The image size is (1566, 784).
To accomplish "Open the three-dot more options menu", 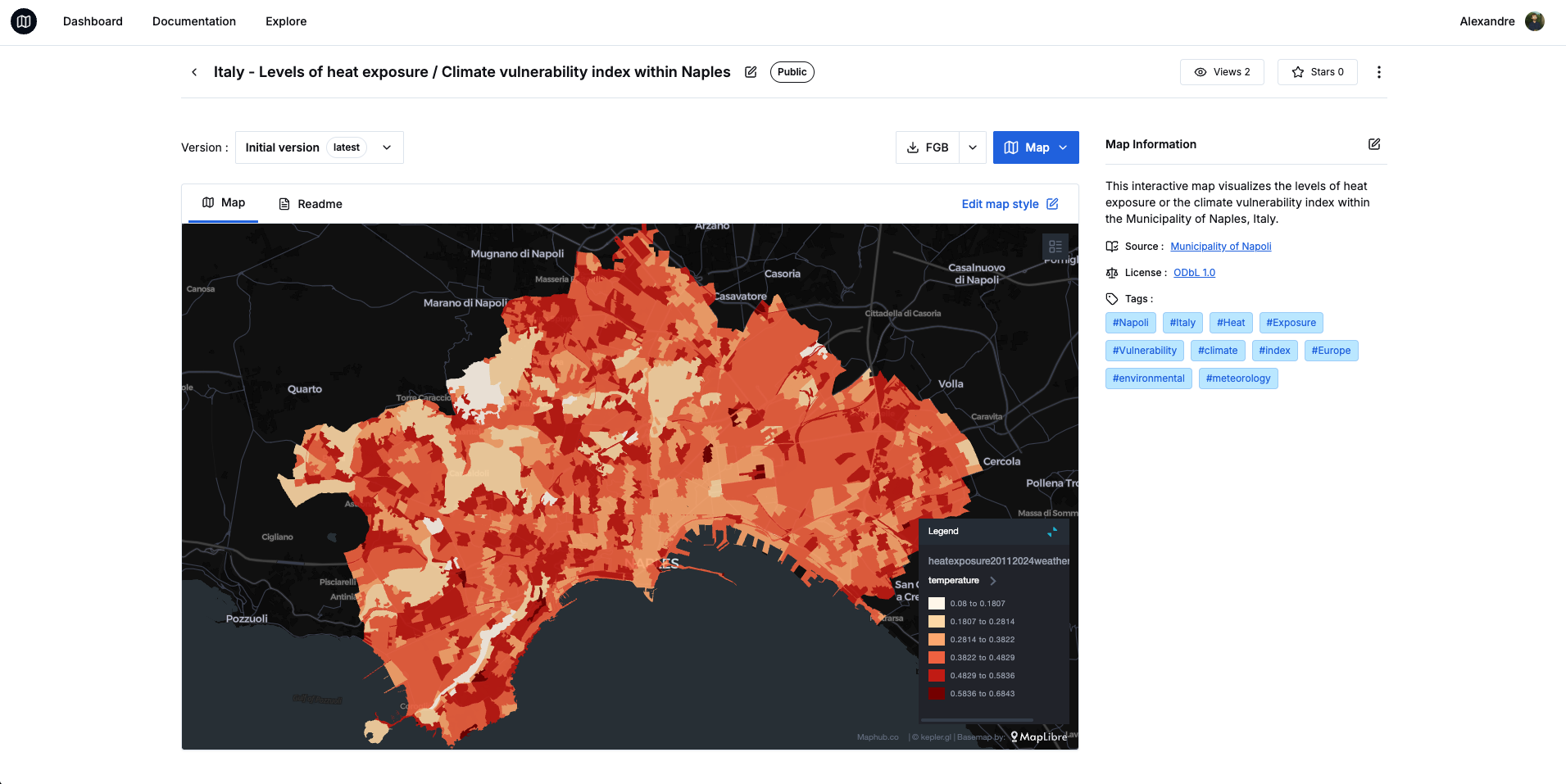I will tap(1379, 72).
